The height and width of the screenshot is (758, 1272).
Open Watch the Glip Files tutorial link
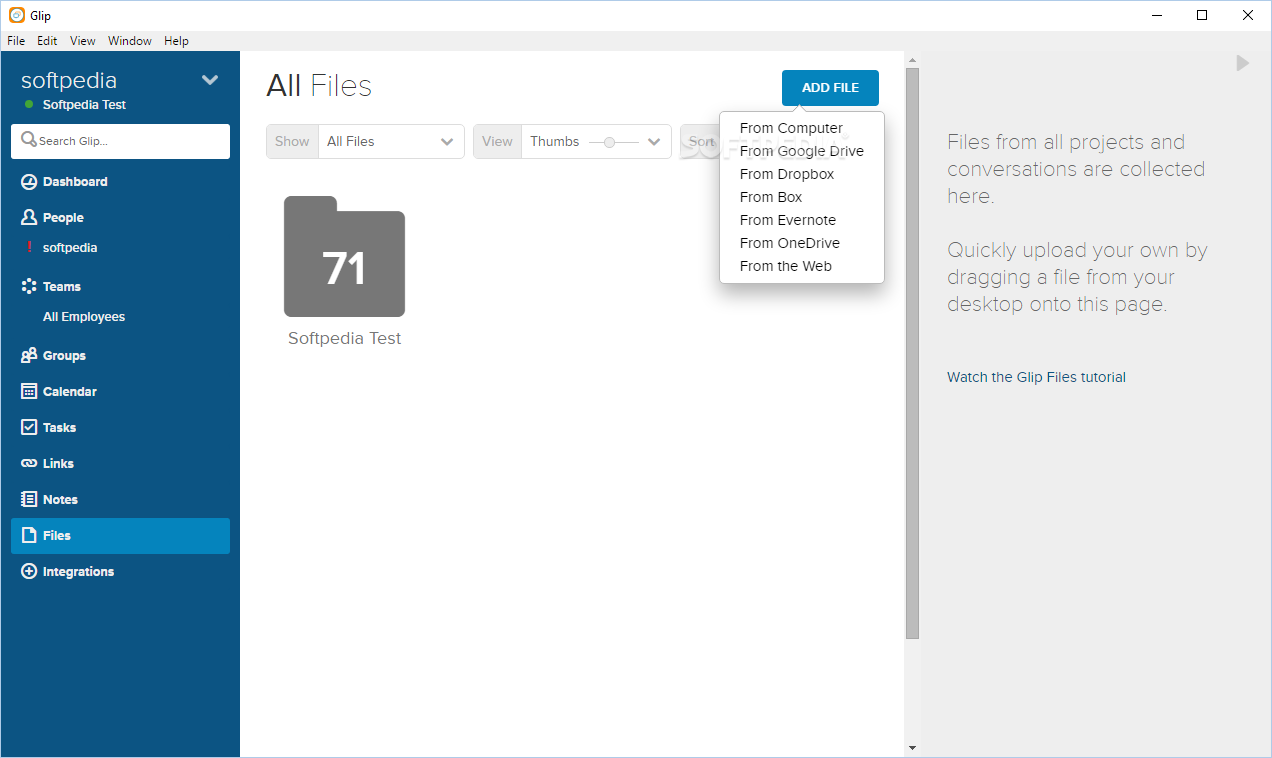coord(1036,377)
